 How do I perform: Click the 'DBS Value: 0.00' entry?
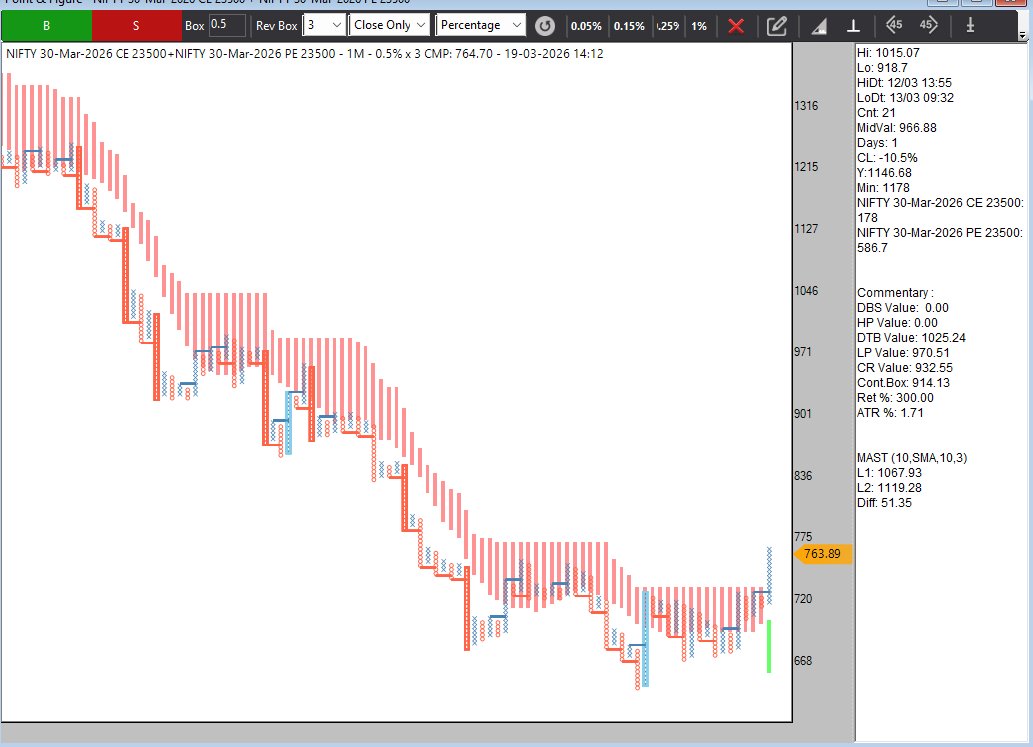[903, 308]
